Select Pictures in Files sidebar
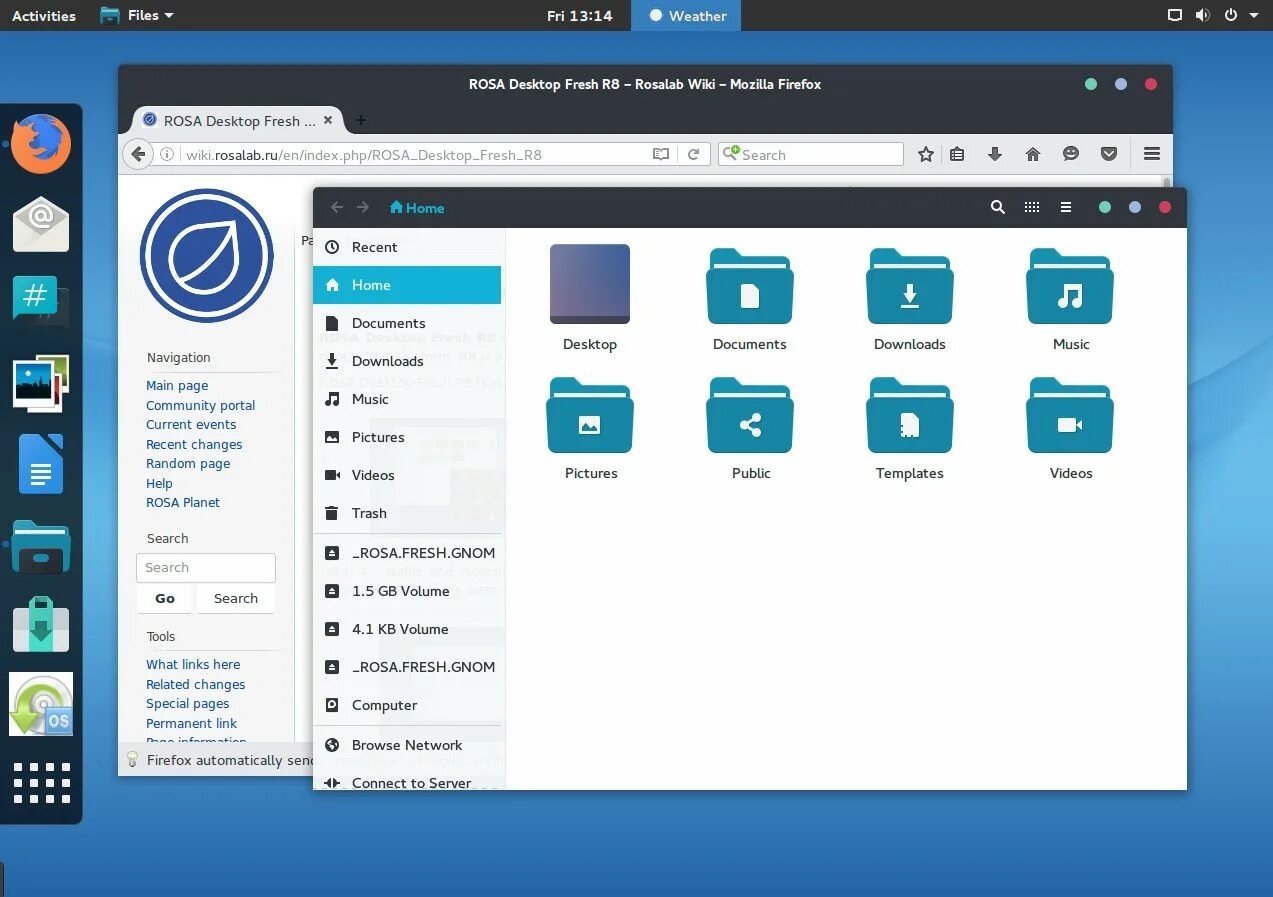Viewport: 1273px width, 897px height. pyautogui.click(x=407, y=437)
